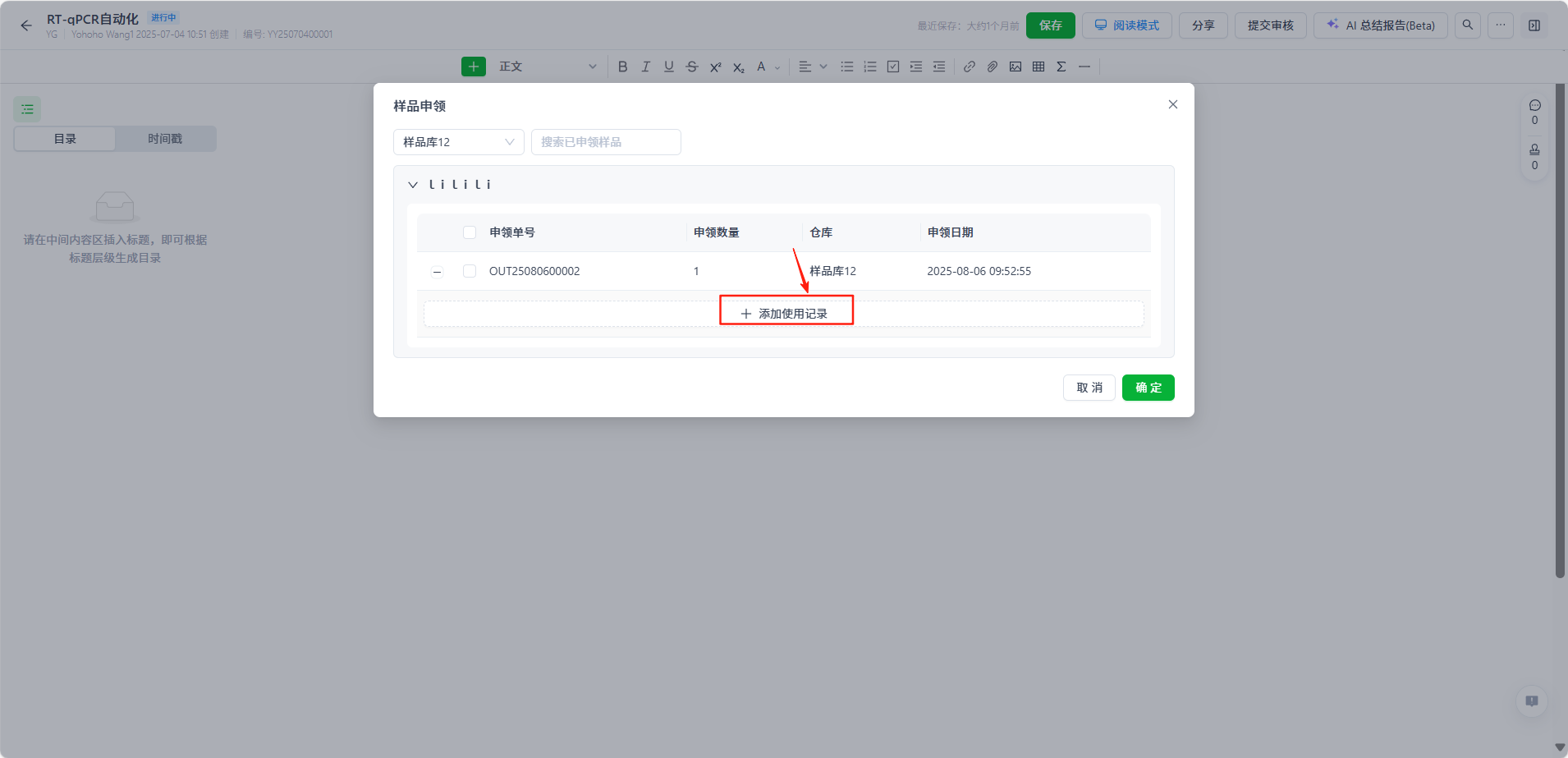The image size is (1568, 758).
Task: Click the italic formatting icon
Action: (x=645, y=67)
